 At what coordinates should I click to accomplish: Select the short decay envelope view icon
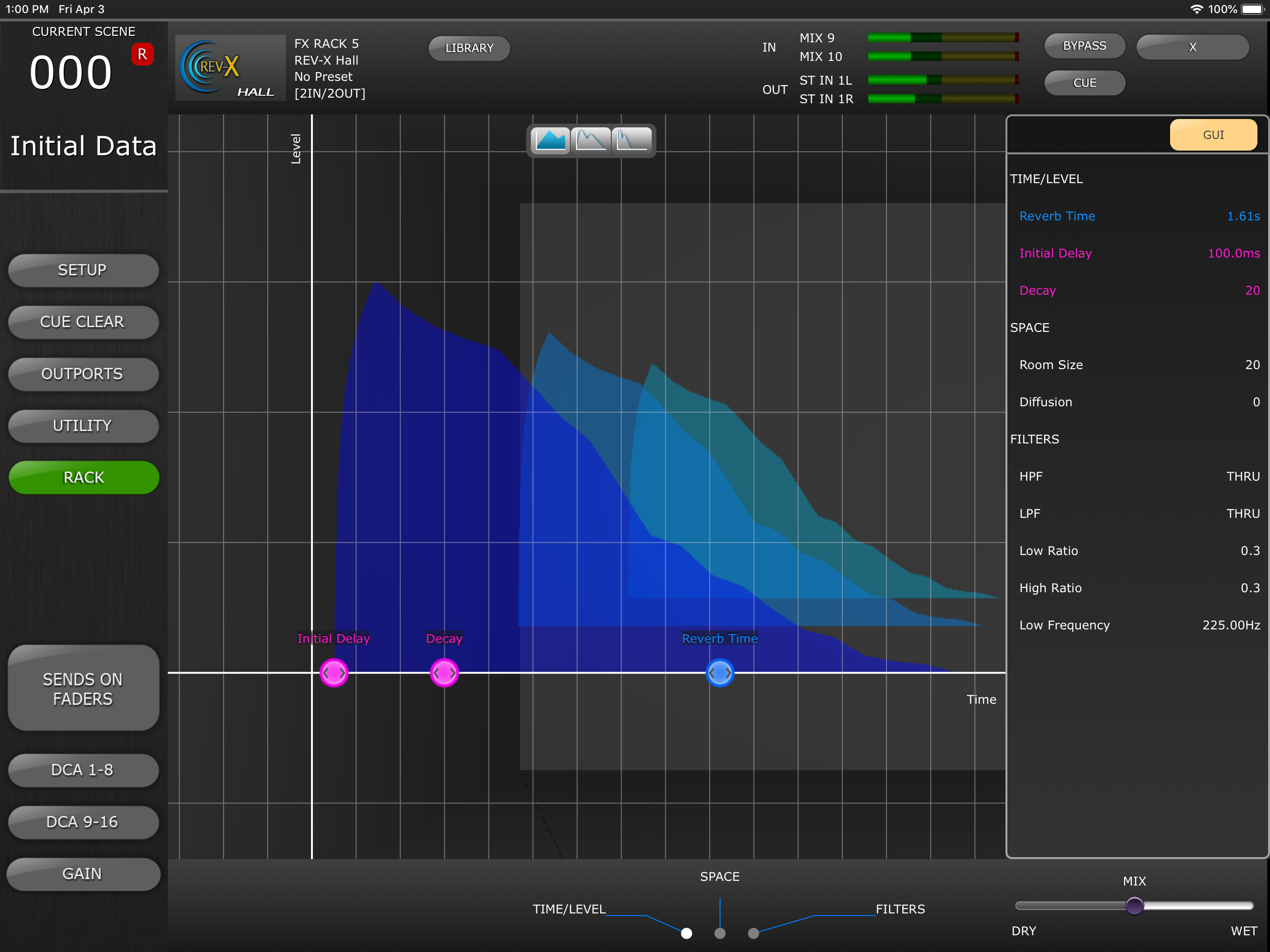(632, 140)
